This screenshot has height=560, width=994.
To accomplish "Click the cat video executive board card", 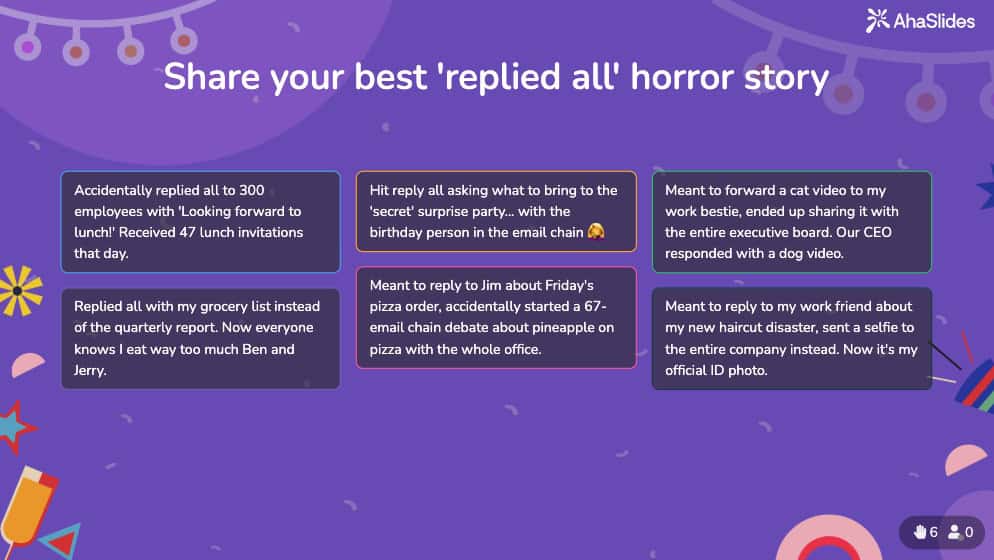I will coord(792,221).
